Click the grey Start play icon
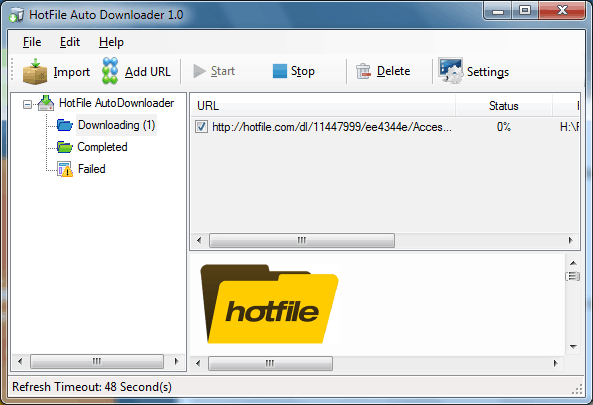 pyautogui.click(x=199, y=71)
